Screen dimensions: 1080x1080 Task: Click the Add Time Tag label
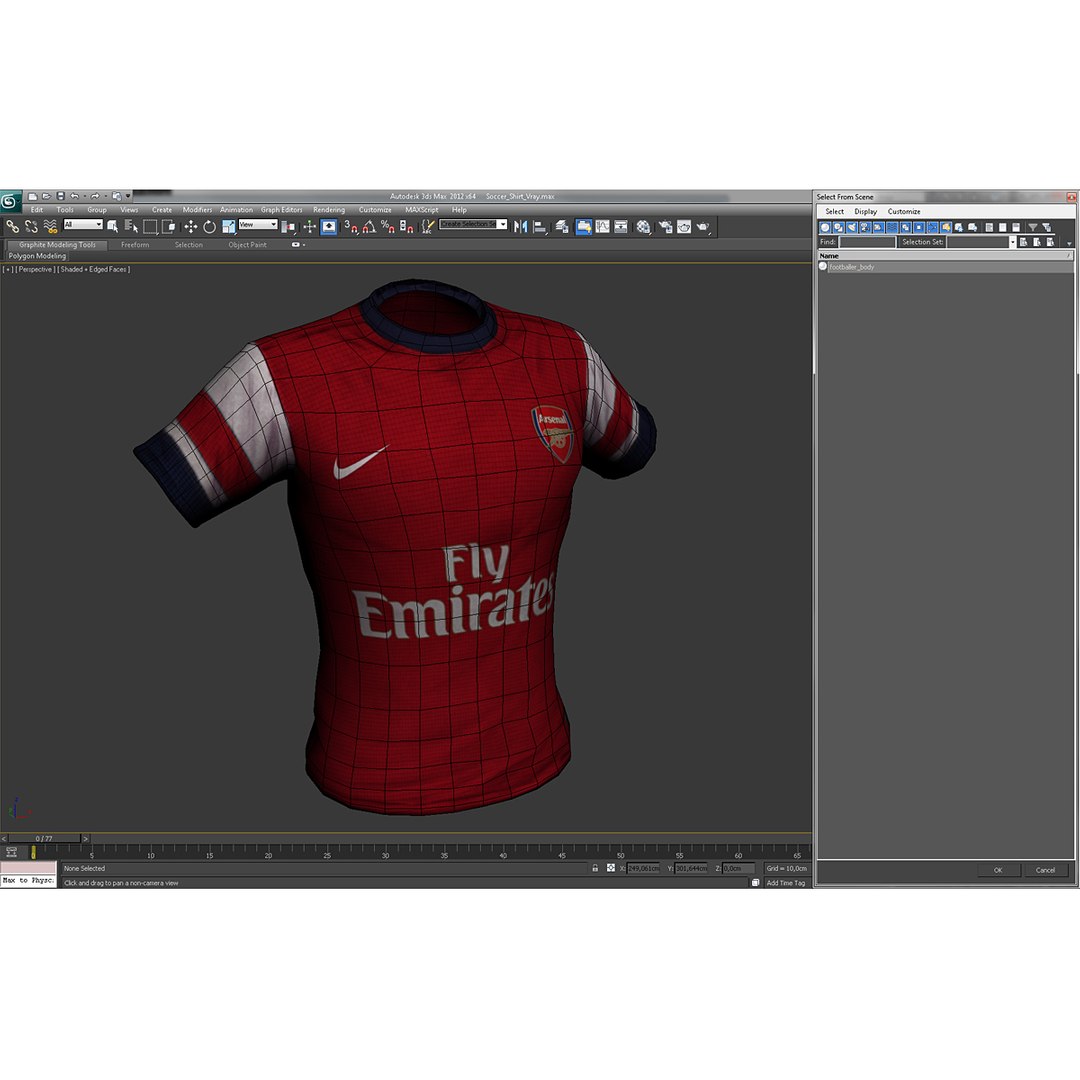point(785,882)
